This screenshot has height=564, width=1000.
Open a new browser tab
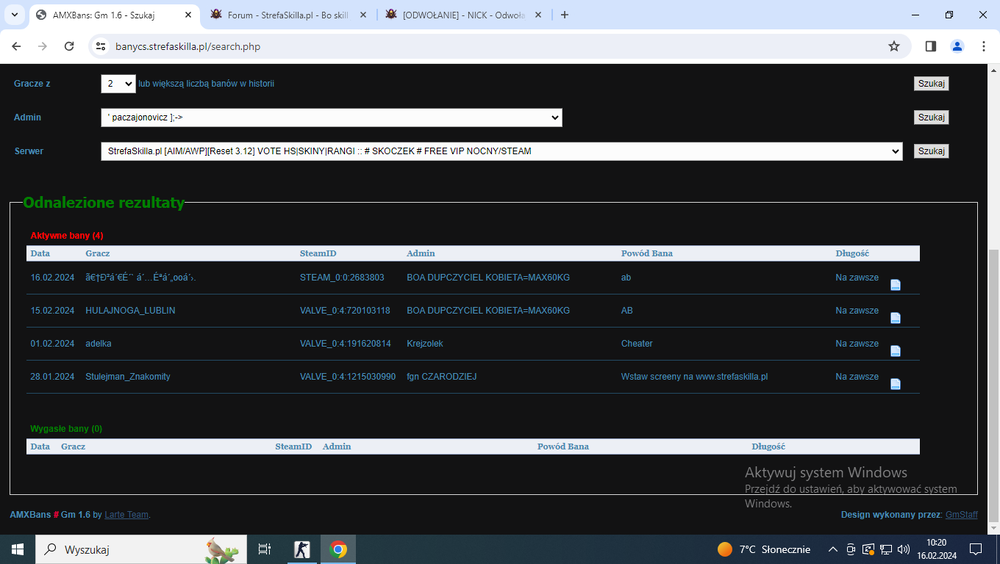(x=564, y=15)
